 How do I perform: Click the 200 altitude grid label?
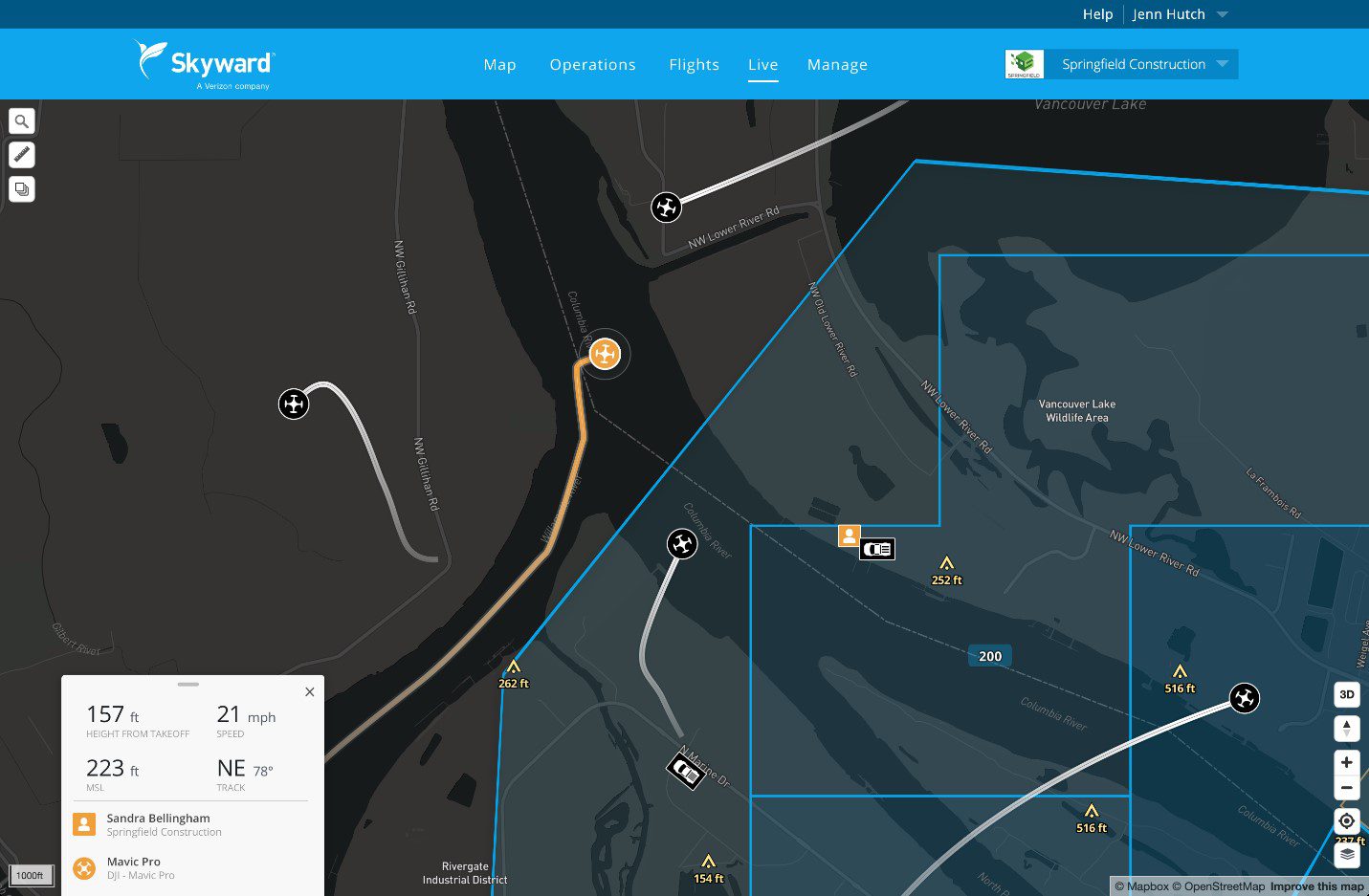pyautogui.click(x=990, y=656)
